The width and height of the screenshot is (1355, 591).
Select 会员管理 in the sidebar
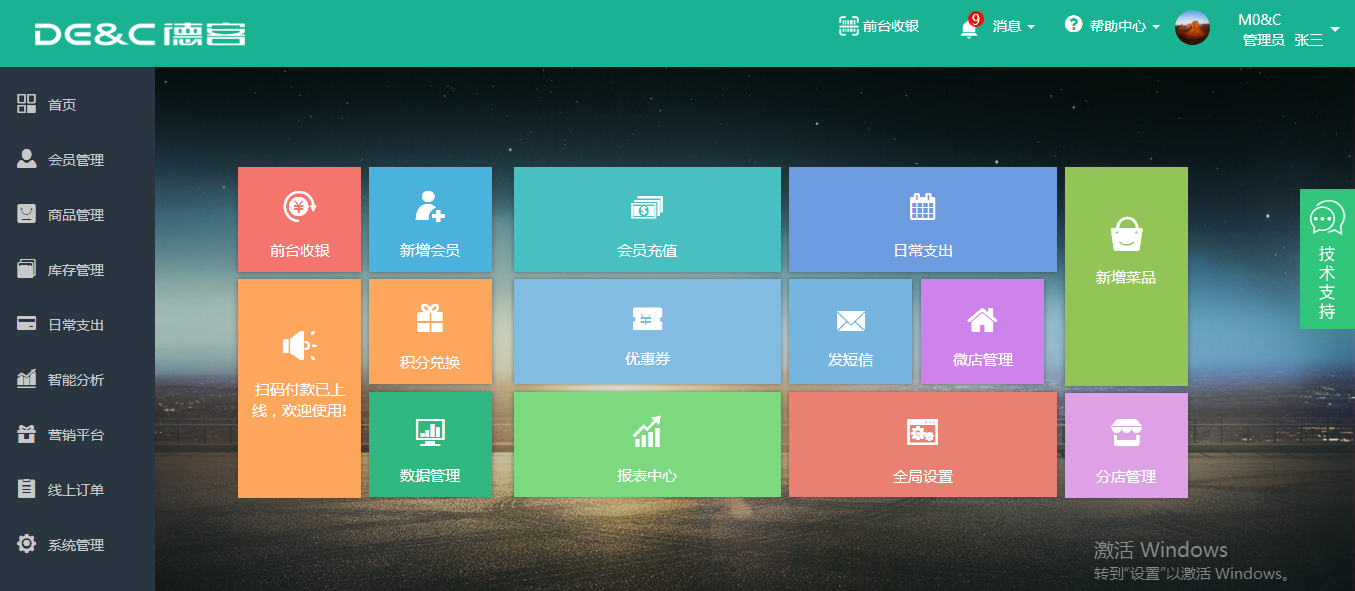[x=77, y=159]
